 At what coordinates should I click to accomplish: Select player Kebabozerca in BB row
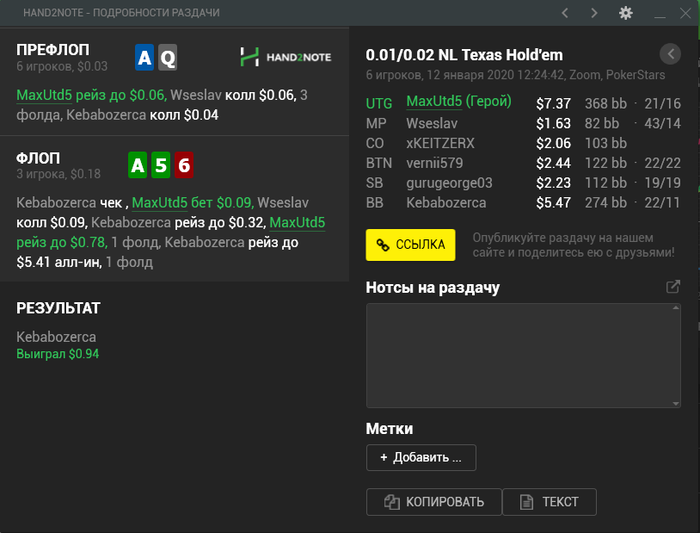[x=446, y=203]
